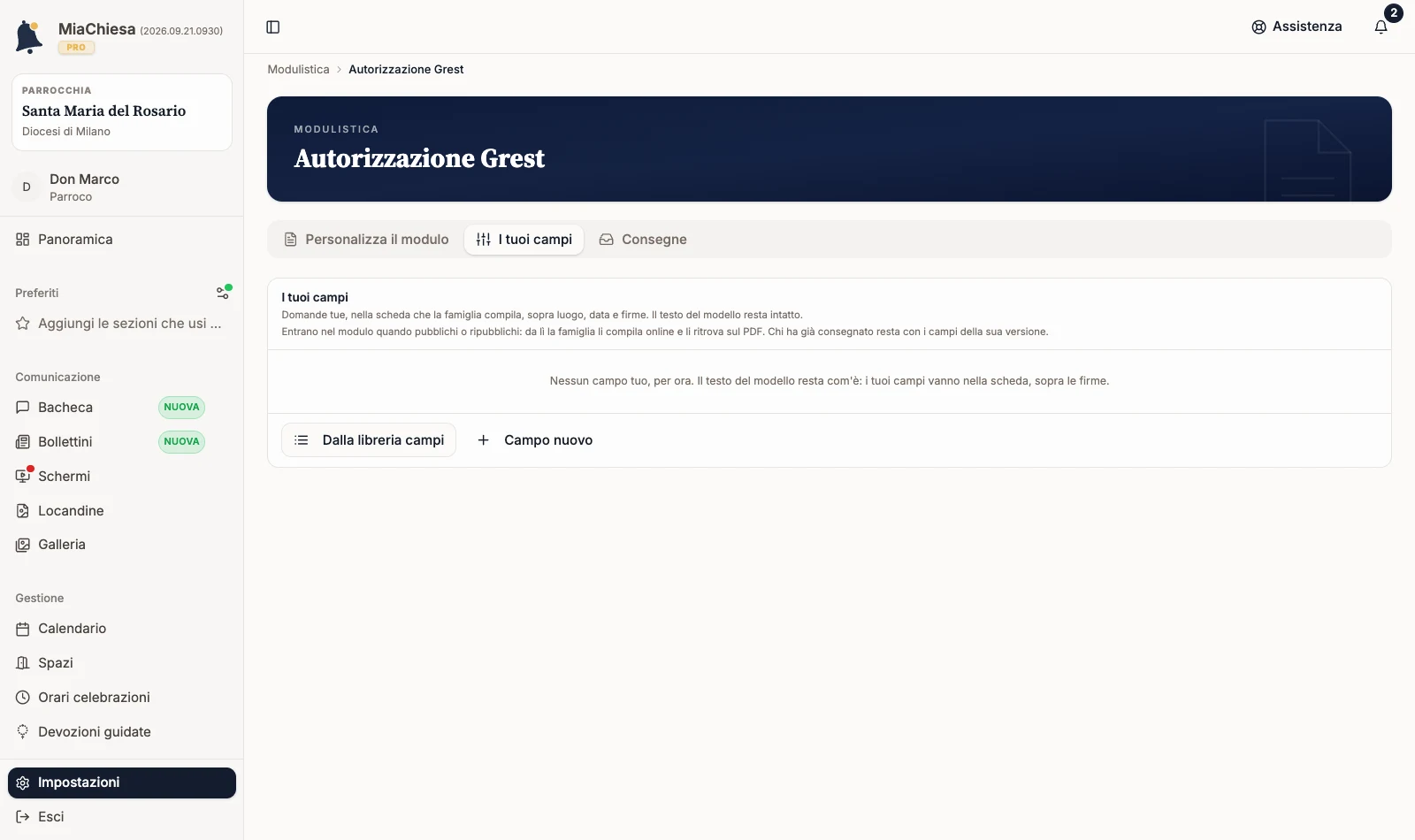Screen dimensions: 1415x840
Task: Open Assistenza help
Action: 1296,27
